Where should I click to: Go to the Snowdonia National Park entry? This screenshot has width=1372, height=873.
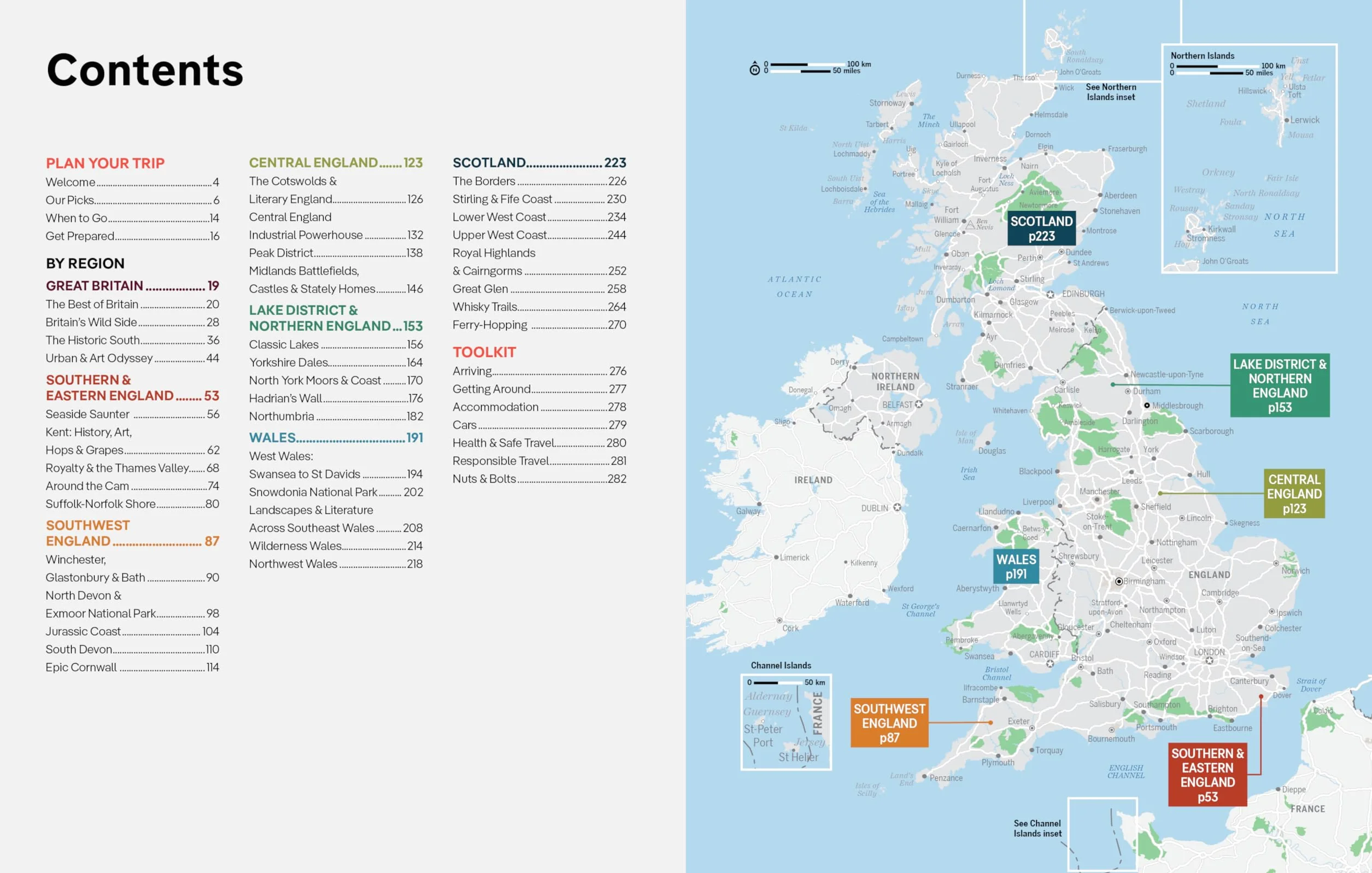tap(336, 492)
